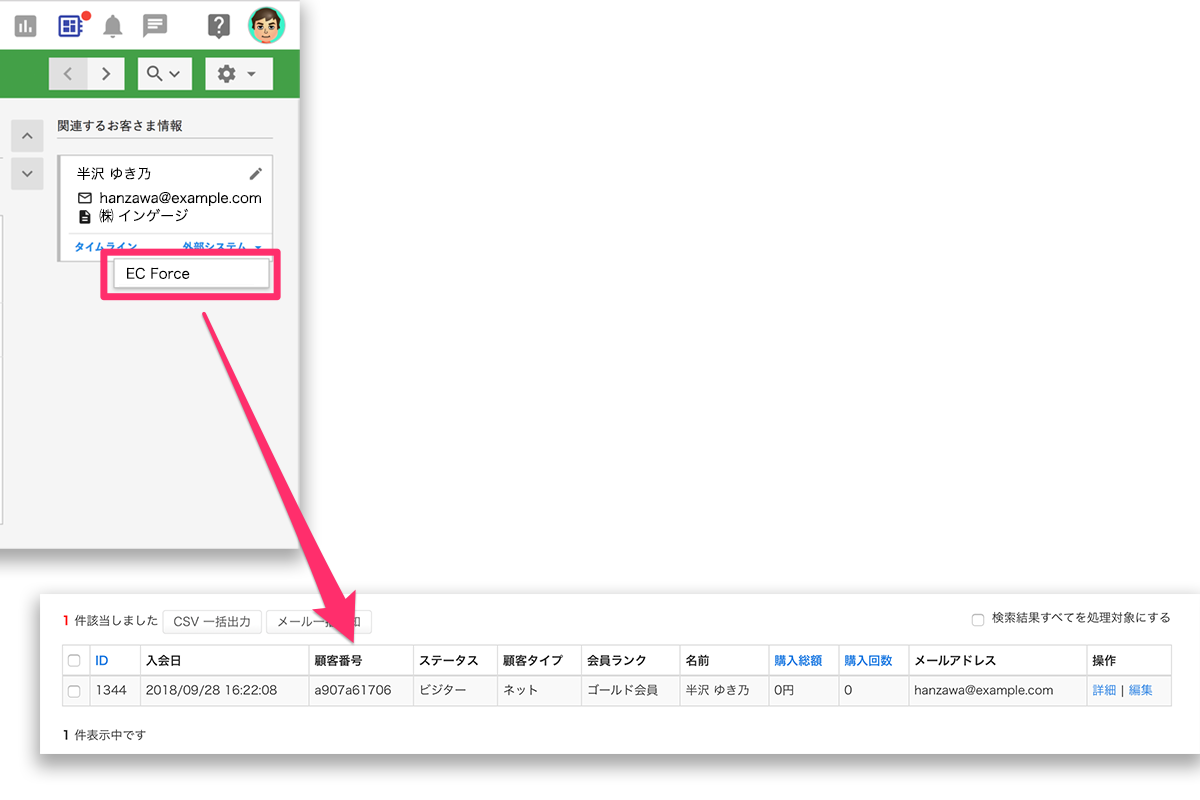
Task: Sort the table by ID column
Action: pos(102,661)
